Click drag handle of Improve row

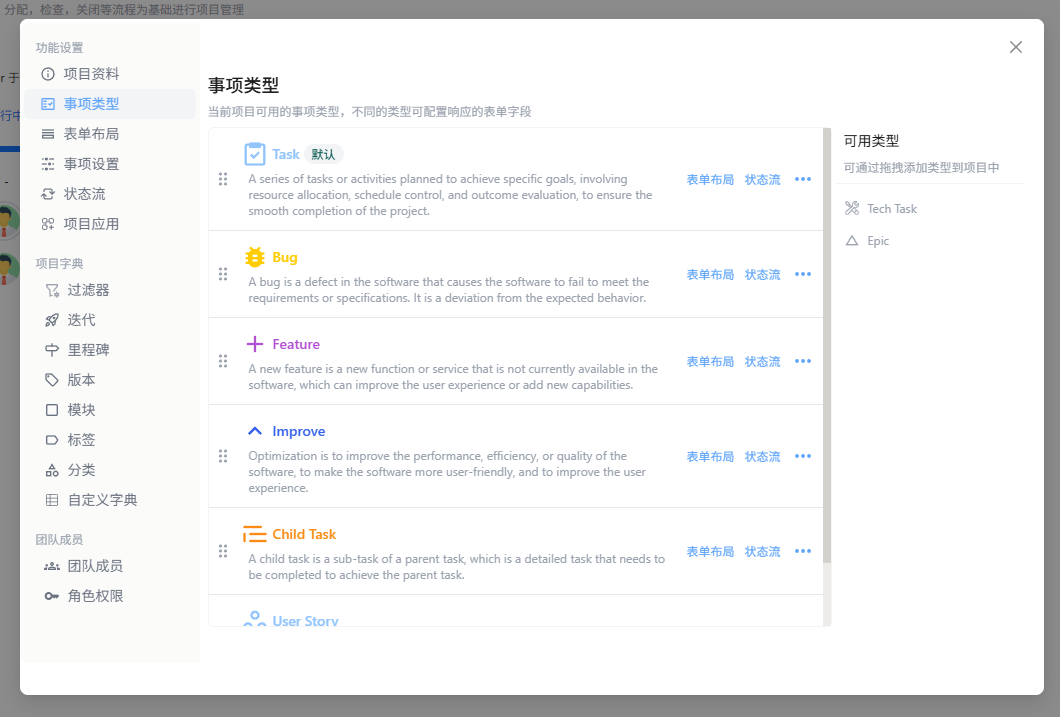[223, 456]
